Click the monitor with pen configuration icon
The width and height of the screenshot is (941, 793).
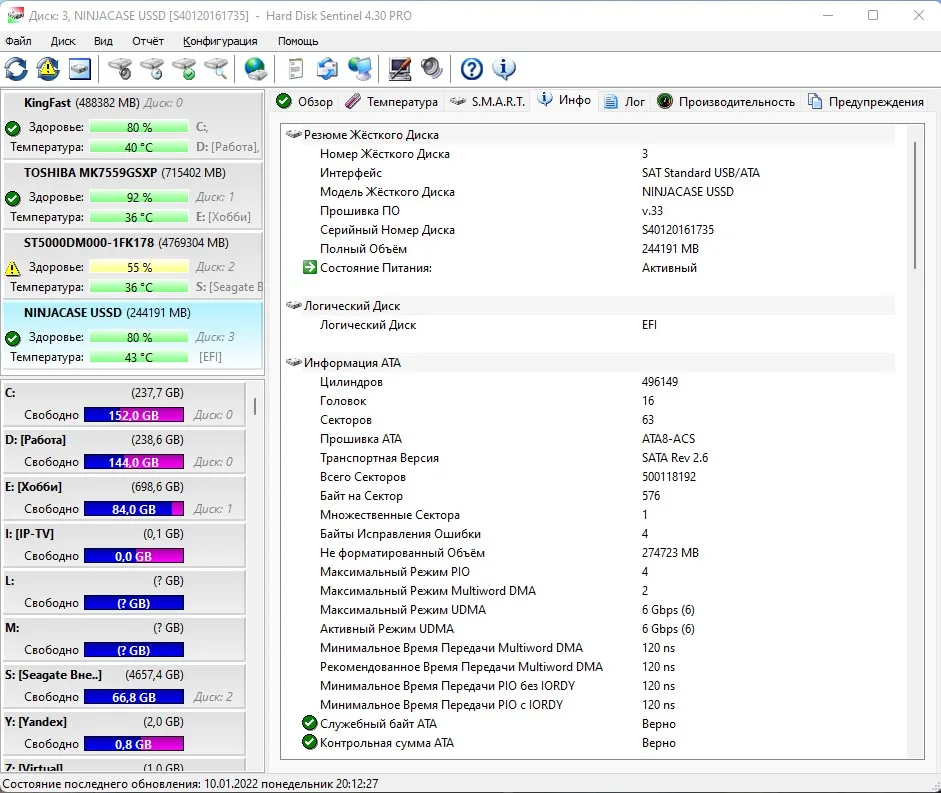click(399, 69)
